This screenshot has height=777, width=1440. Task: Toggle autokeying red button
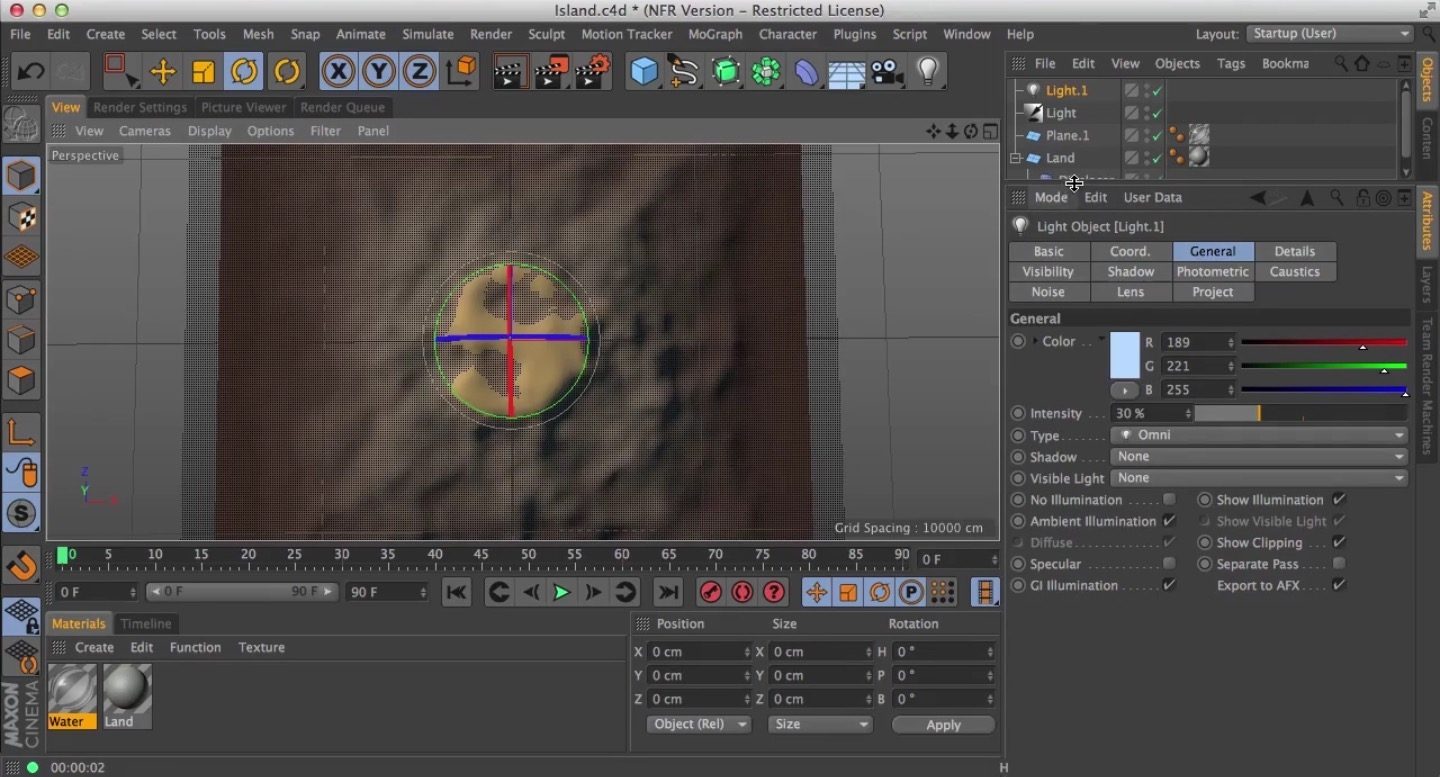pyautogui.click(x=742, y=592)
